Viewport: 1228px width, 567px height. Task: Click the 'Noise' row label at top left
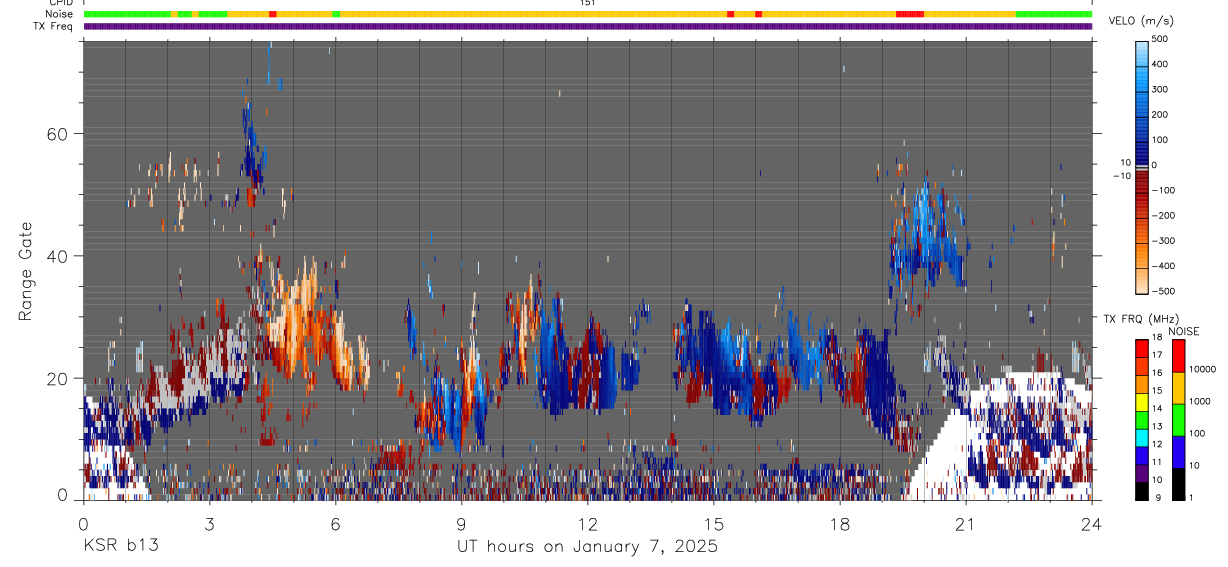point(60,14)
